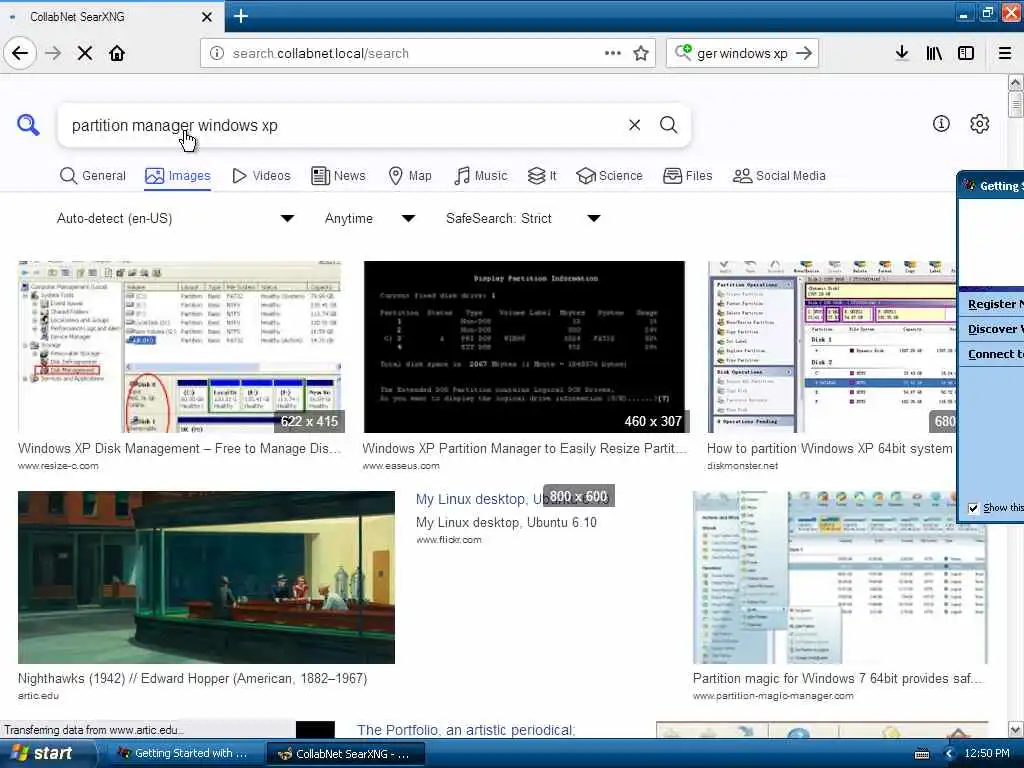Go back to the previous page
Image resolution: width=1024 pixels, height=768 pixels.
coord(20,53)
